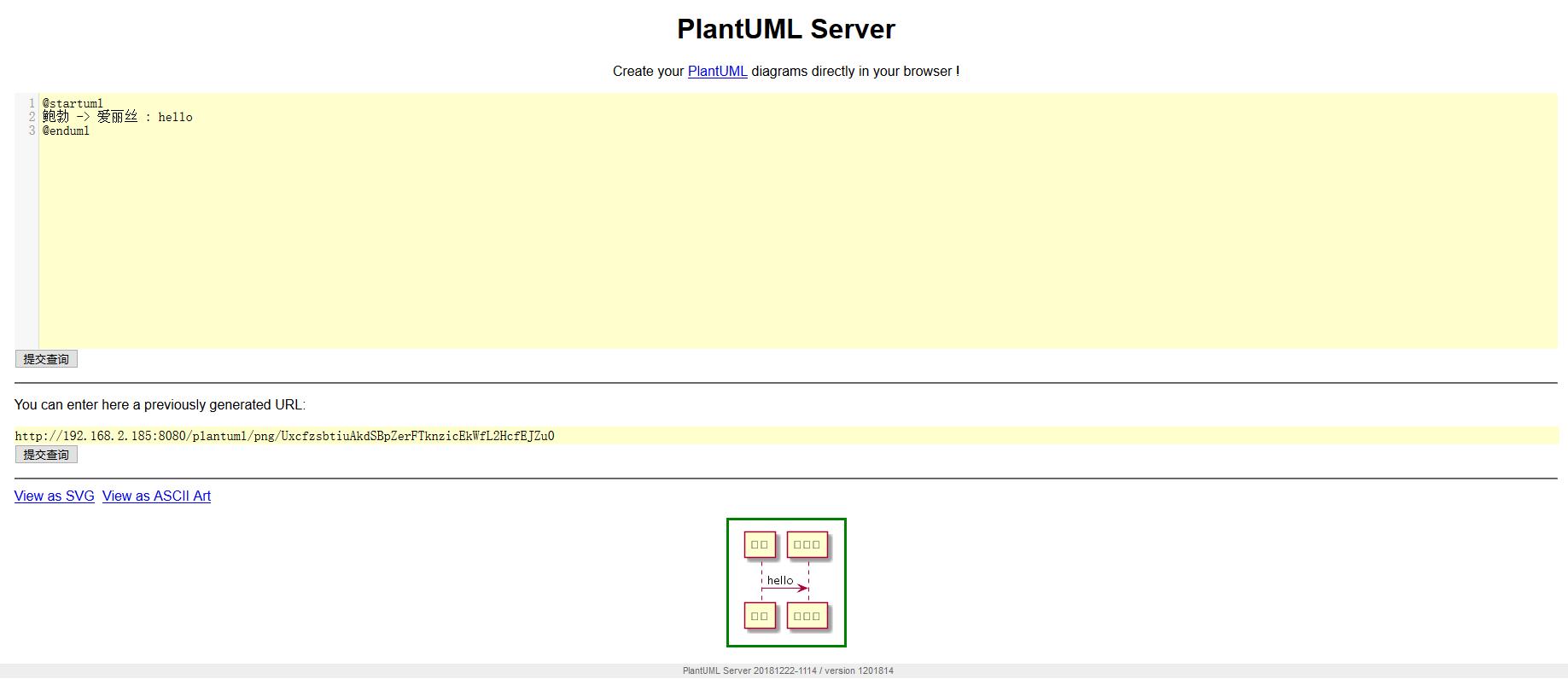1568x679 pixels.
Task: Click the submit button below the URL field
Action: [46, 455]
